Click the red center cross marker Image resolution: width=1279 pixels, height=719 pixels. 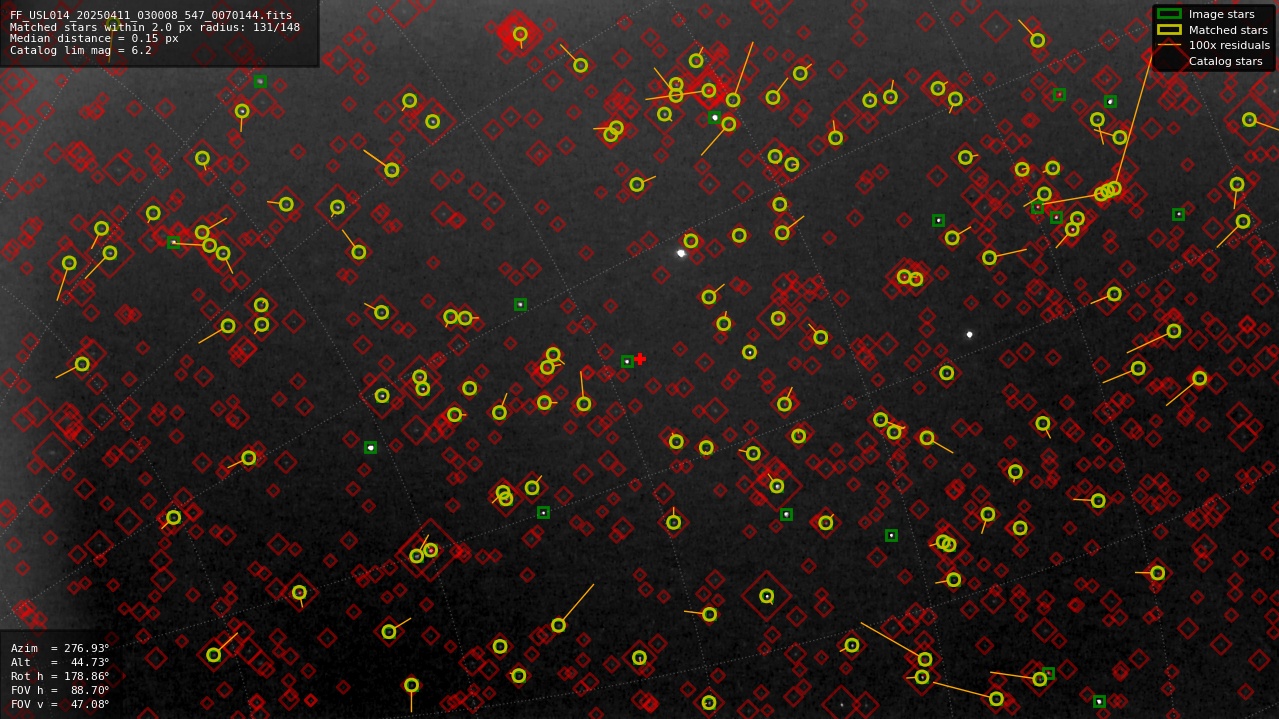pyautogui.click(x=640, y=359)
